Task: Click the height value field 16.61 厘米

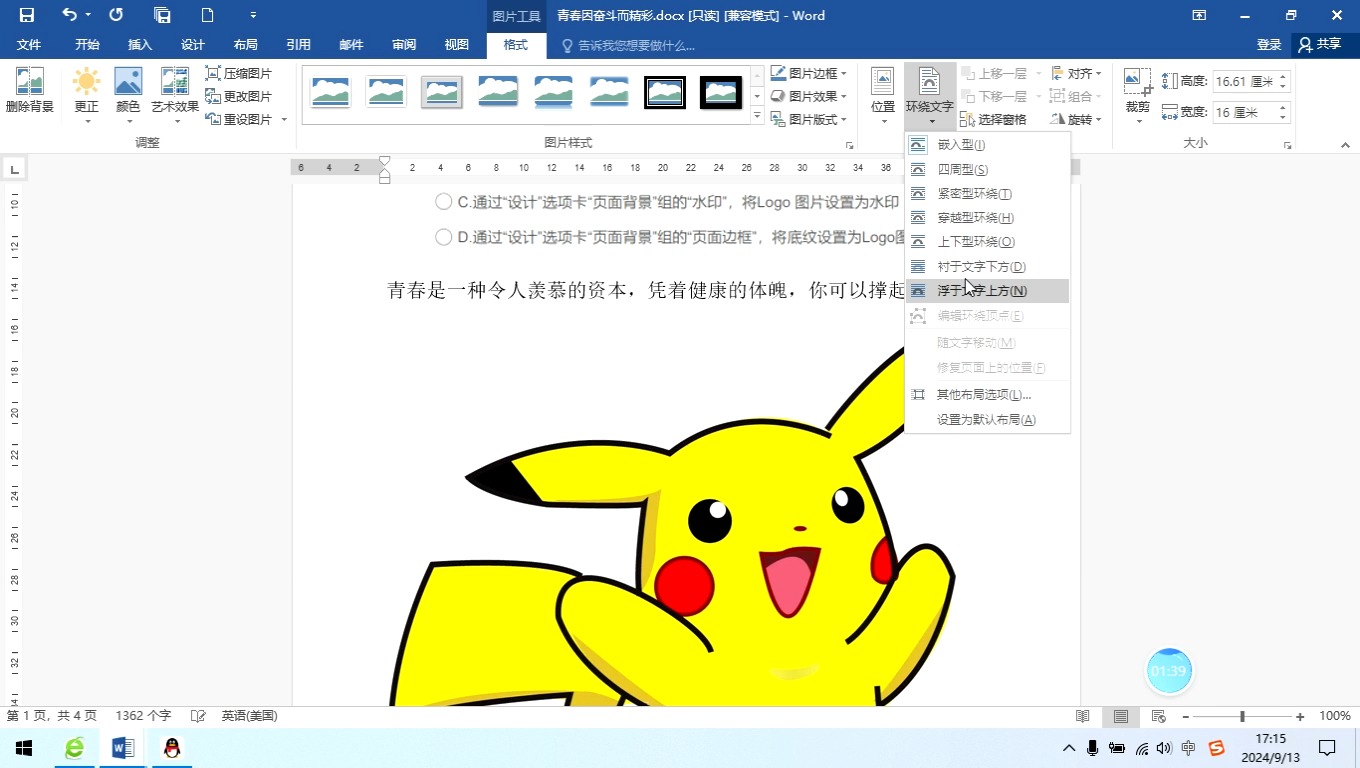Action: 1245,81
